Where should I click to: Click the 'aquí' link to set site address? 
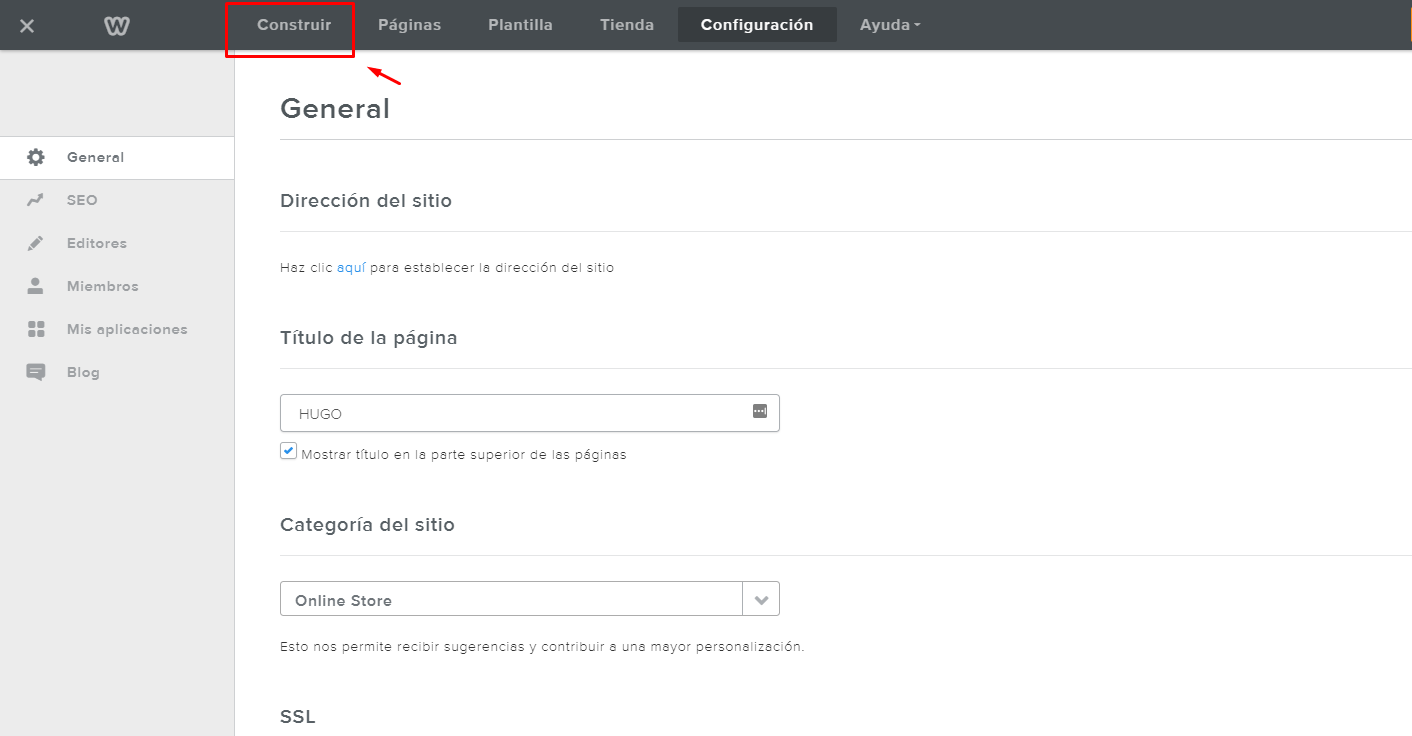351,268
